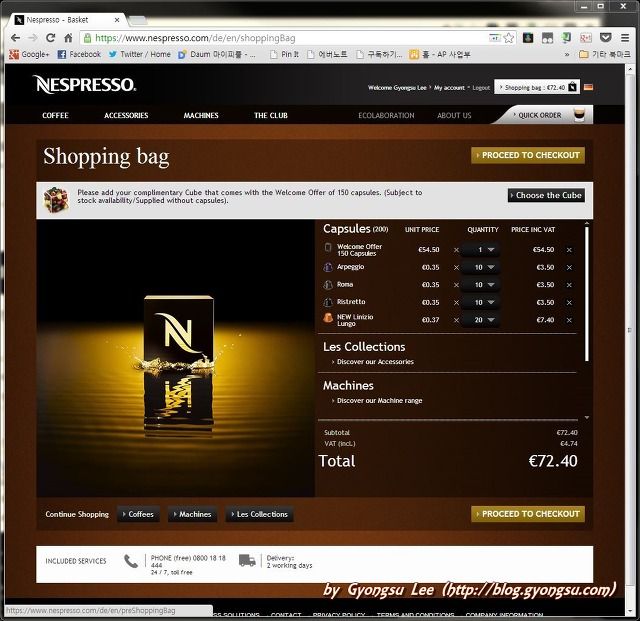
Task: Click the Linizio Lungo orange capsule icon
Action: [328, 318]
